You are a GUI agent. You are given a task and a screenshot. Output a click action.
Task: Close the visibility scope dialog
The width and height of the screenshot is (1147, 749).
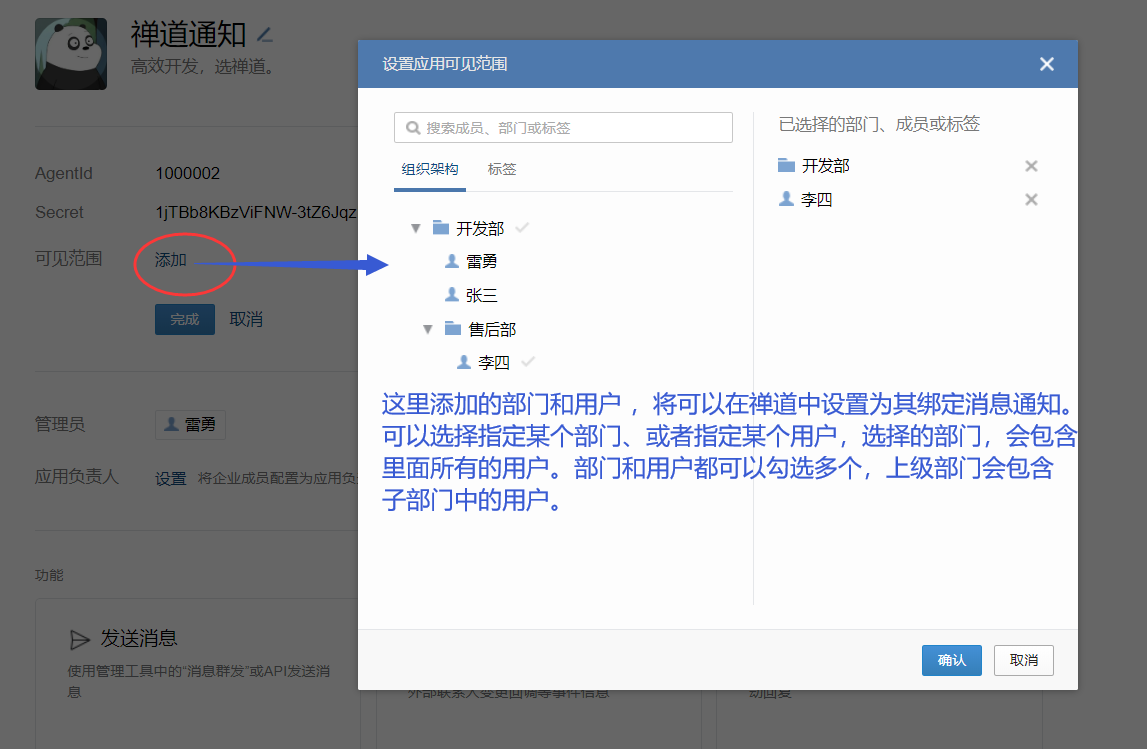point(1047,64)
